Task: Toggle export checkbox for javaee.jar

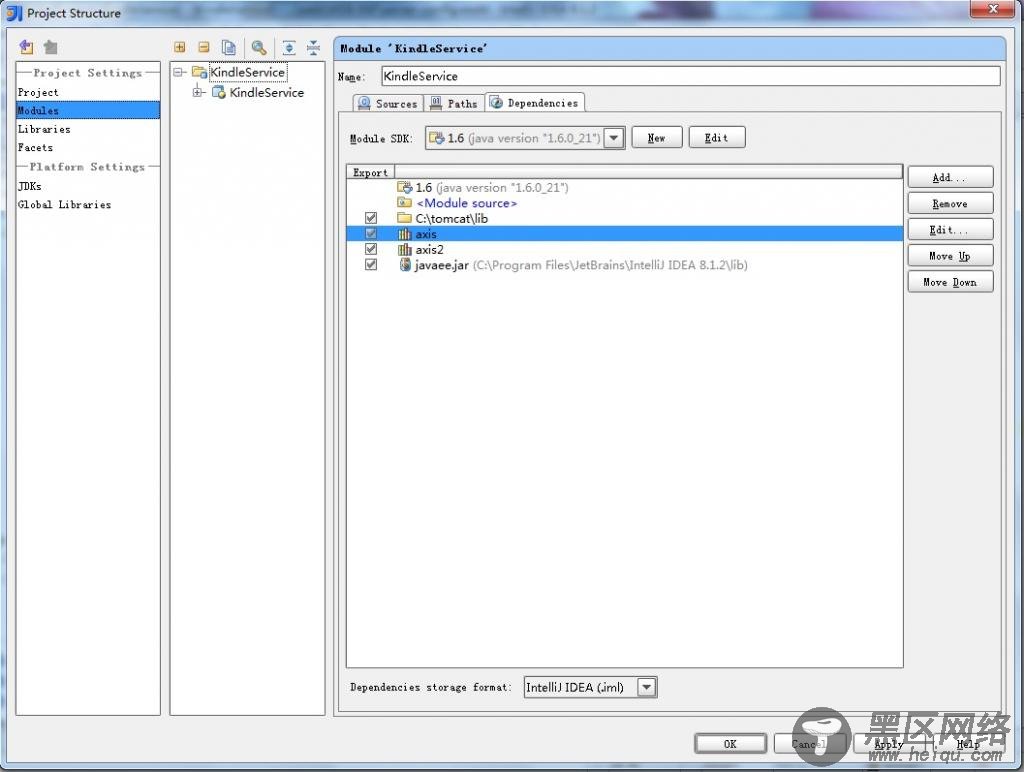Action: point(371,265)
